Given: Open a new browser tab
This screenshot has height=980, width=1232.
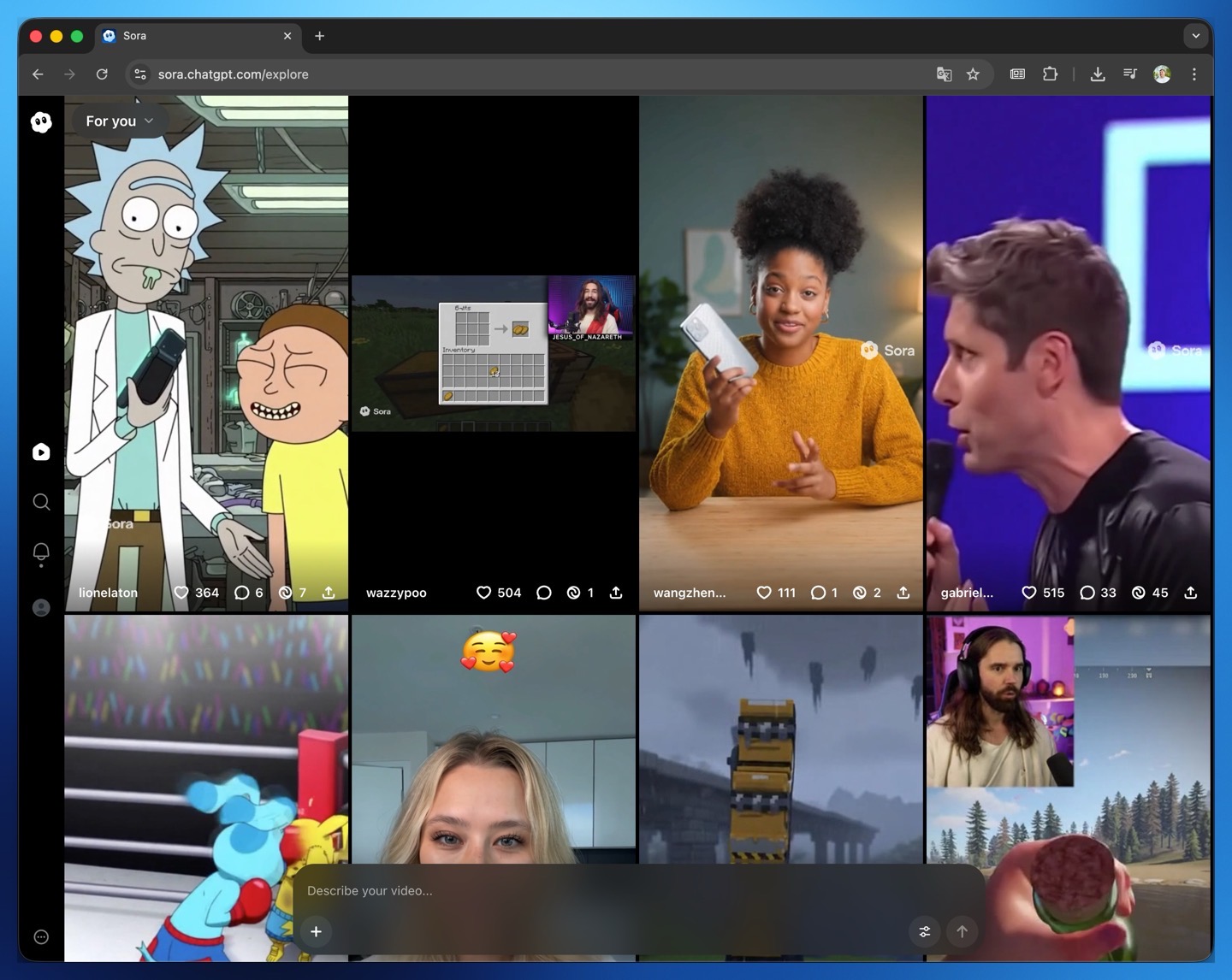Looking at the screenshot, I should tap(319, 36).
